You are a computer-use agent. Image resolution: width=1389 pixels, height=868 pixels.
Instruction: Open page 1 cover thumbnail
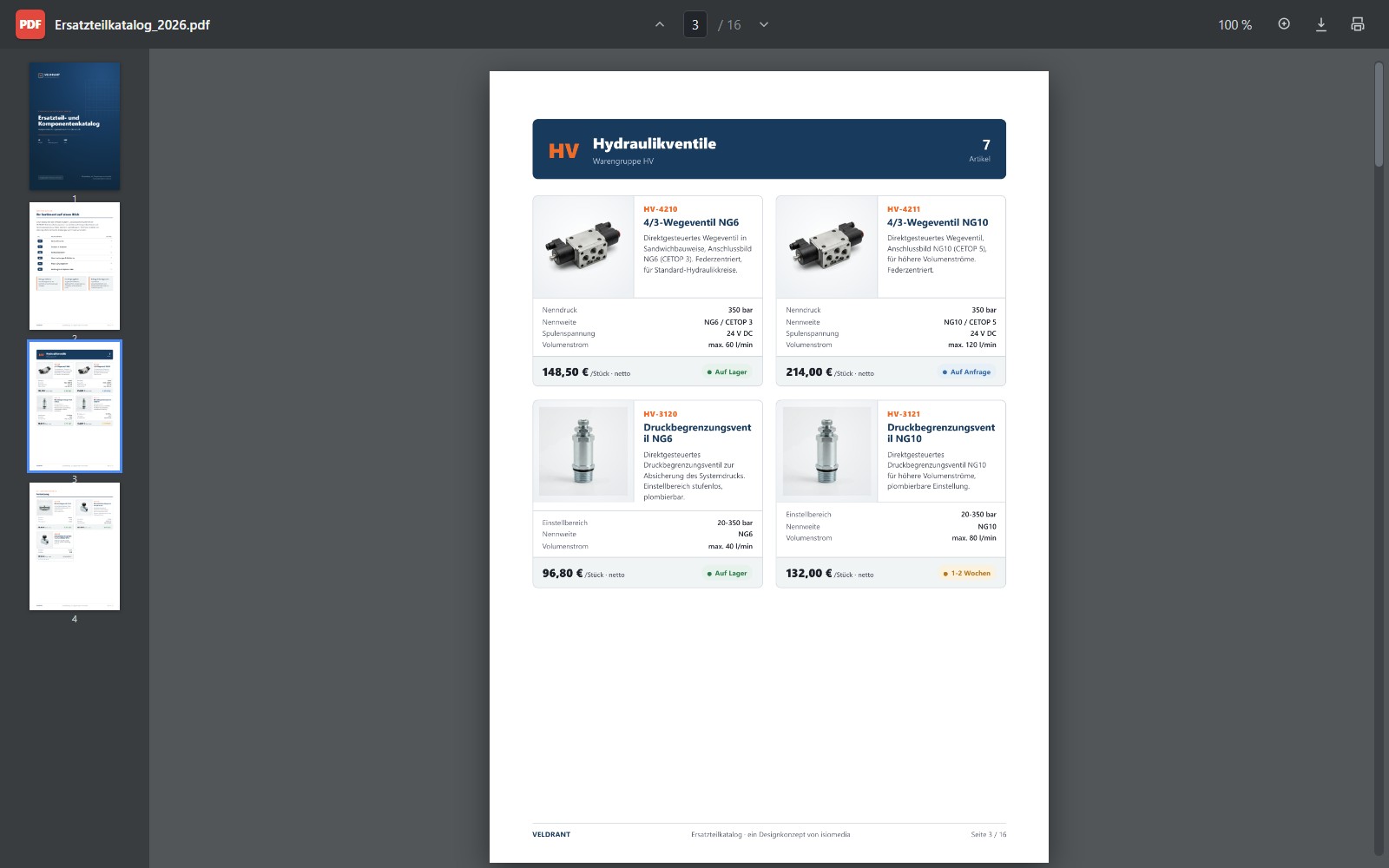75,127
